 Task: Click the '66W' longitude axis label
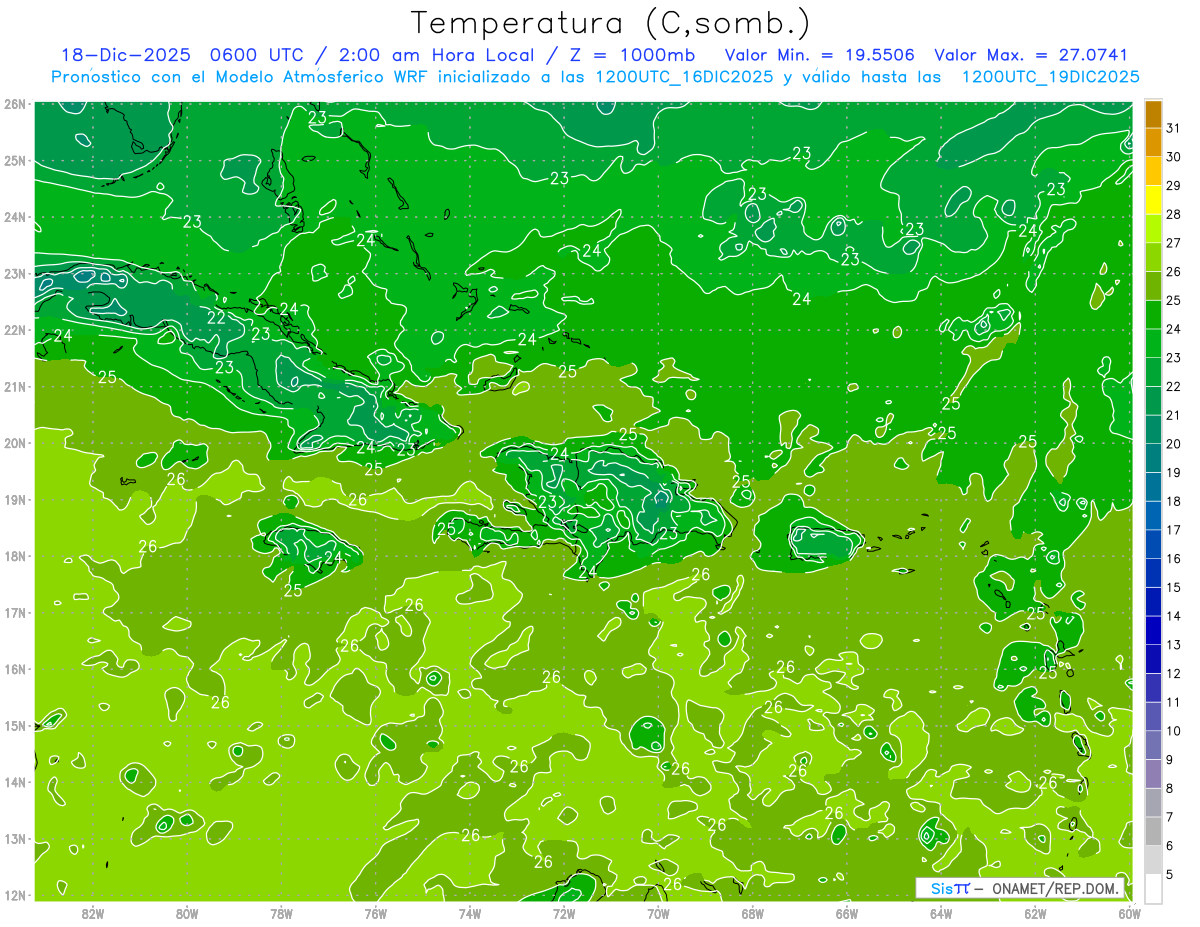click(847, 913)
